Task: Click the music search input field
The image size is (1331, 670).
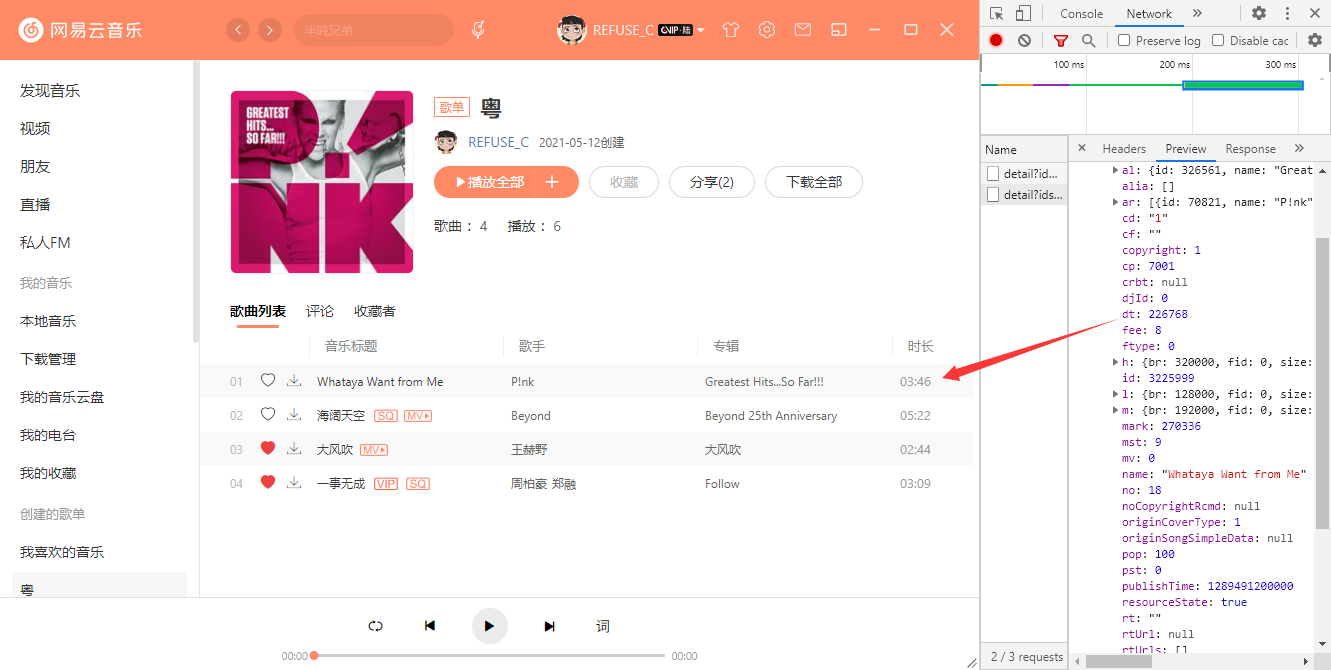Action: pos(374,30)
